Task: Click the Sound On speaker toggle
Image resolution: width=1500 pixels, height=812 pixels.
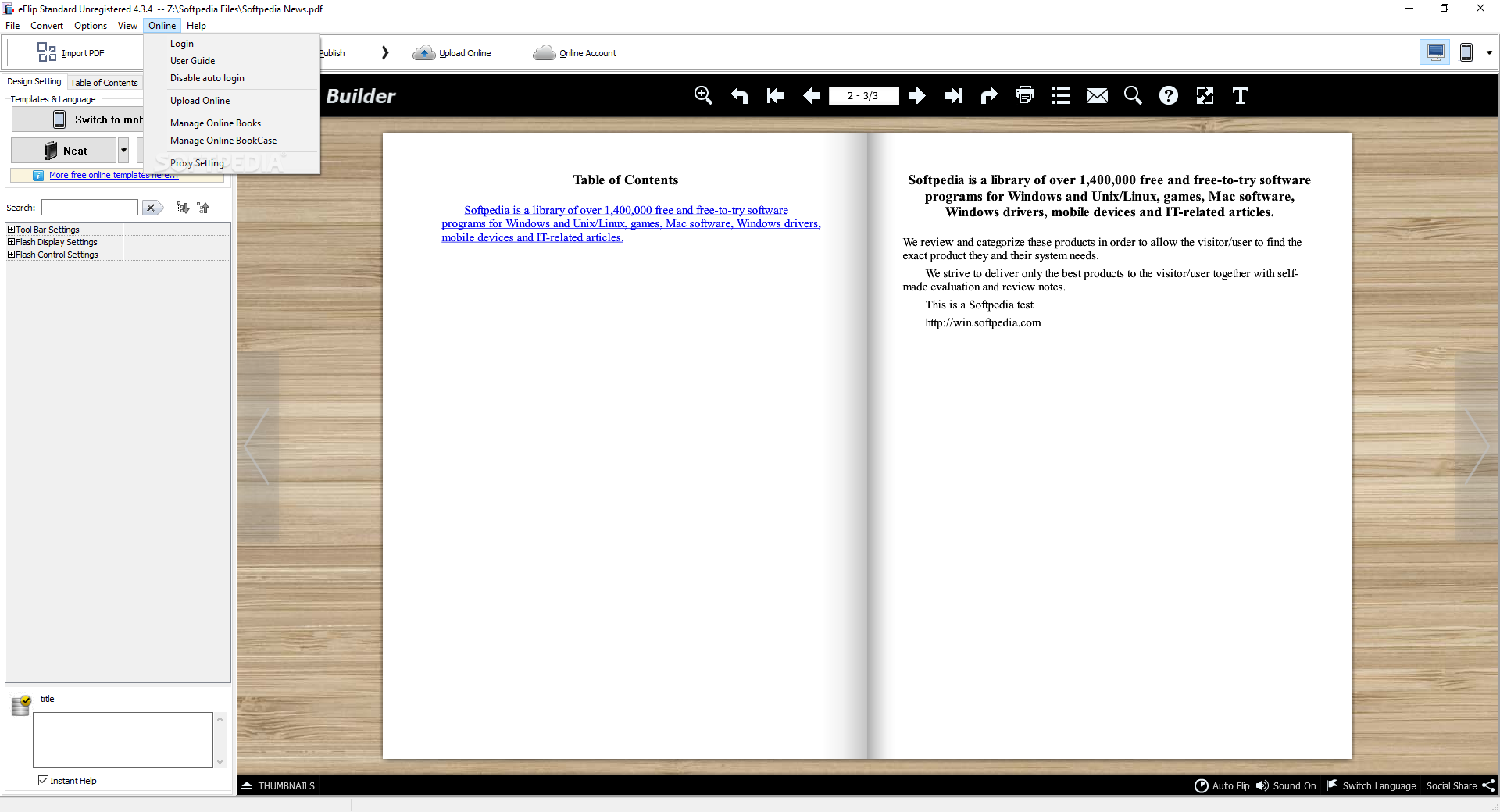Action: coord(1286,785)
